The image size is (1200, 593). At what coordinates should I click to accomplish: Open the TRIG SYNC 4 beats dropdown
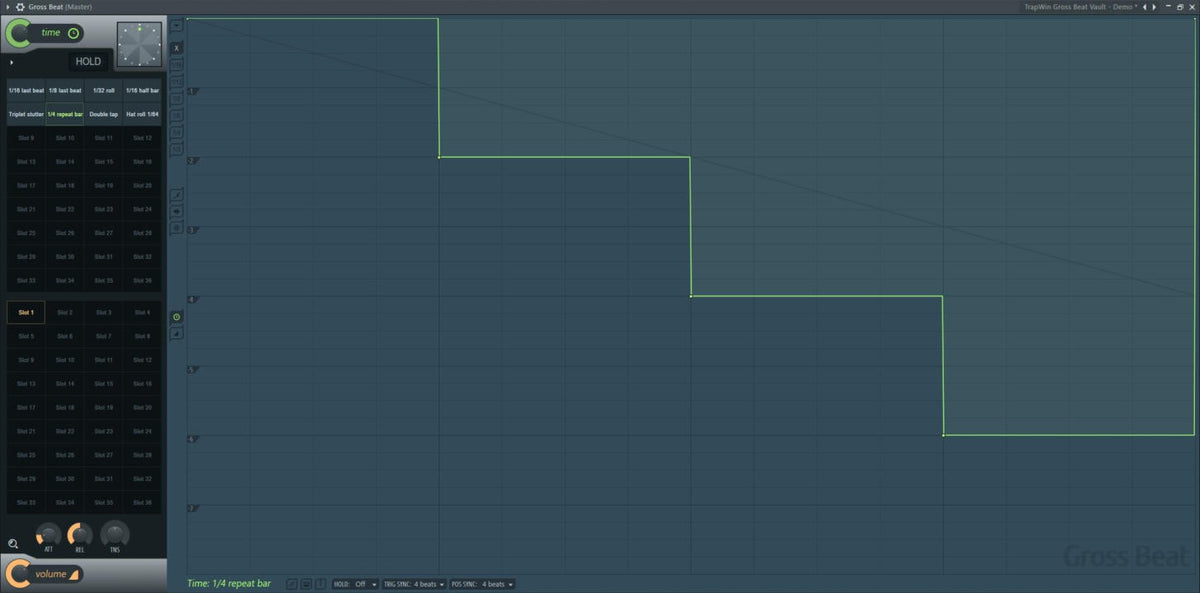click(415, 584)
